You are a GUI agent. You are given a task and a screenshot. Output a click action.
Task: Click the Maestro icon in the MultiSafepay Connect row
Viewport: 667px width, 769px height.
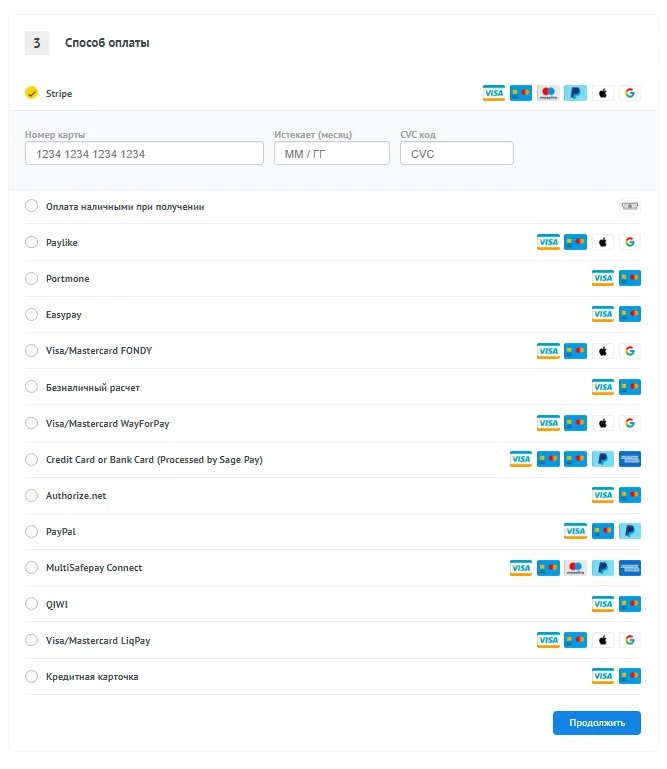tap(575, 568)
